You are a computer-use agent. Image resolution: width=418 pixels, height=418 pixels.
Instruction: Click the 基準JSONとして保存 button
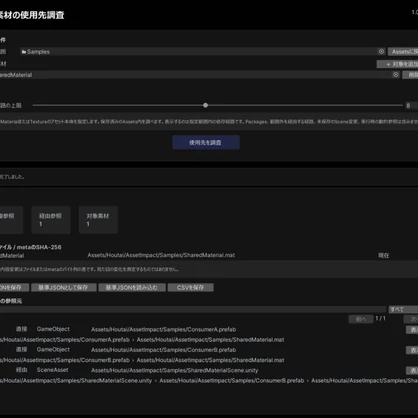(64, 287)
